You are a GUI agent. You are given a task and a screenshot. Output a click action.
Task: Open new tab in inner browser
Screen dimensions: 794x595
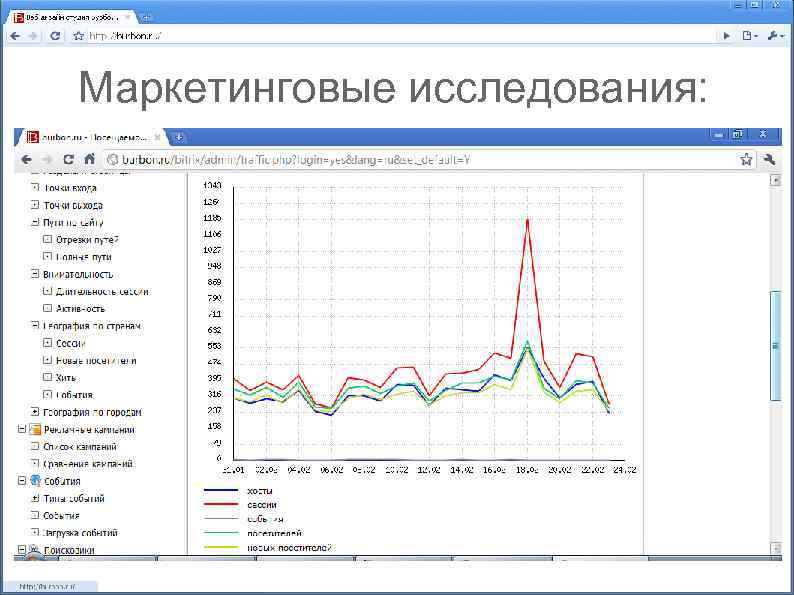point(179,137)
